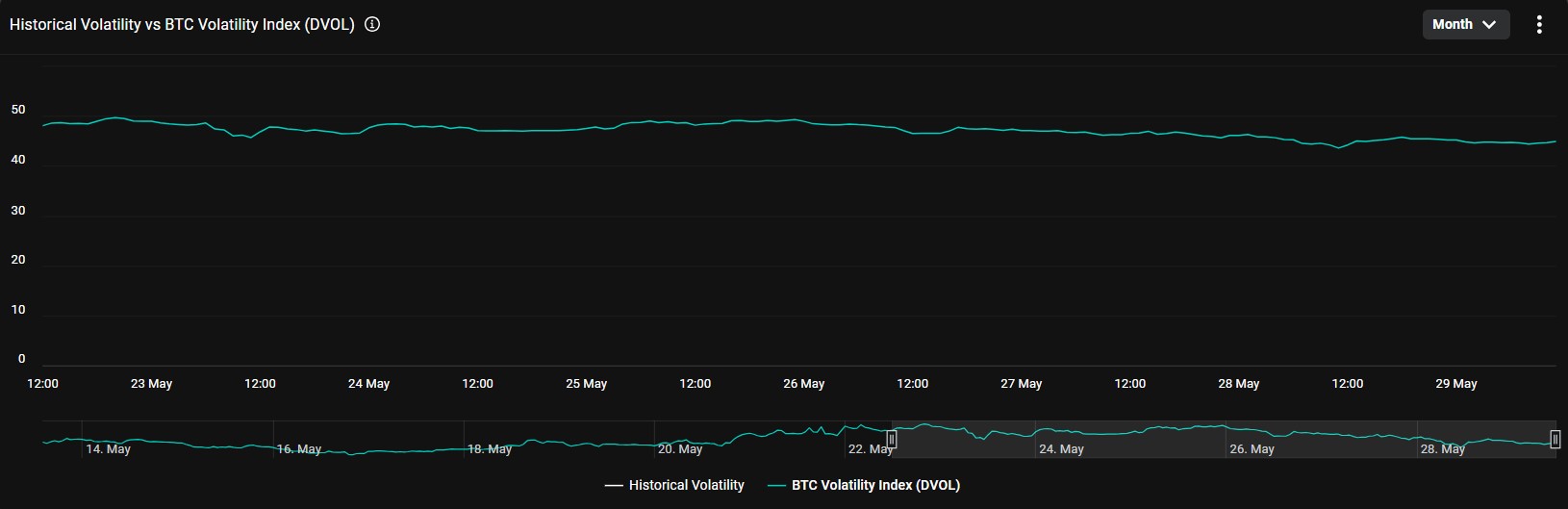The width and height of the screenshot is (1568, 509).
Task: Click the 14. May marker in navigator
Action: tap(108, 449)
